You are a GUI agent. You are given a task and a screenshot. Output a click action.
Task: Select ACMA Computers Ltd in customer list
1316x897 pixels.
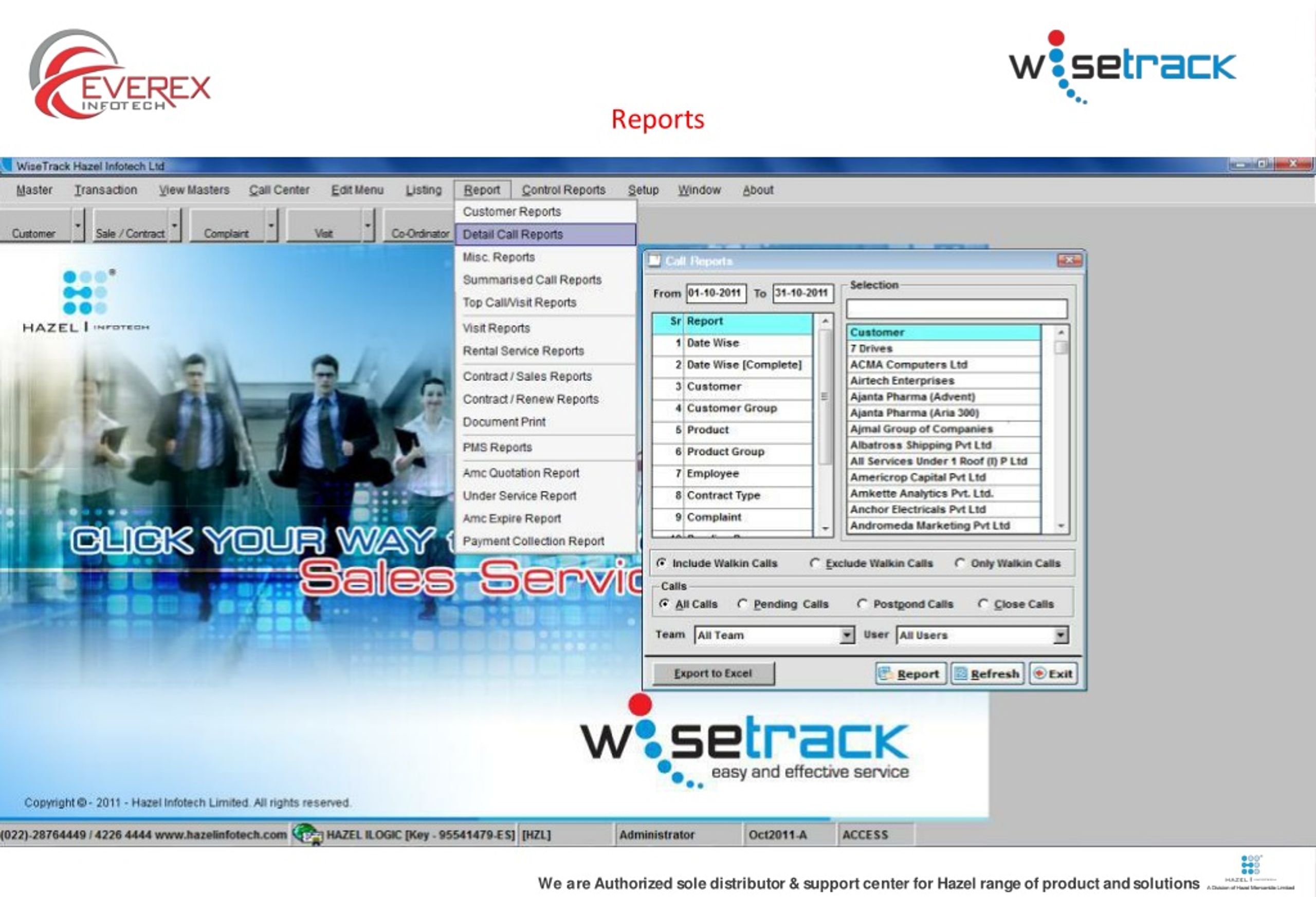(x=943, y=364)
